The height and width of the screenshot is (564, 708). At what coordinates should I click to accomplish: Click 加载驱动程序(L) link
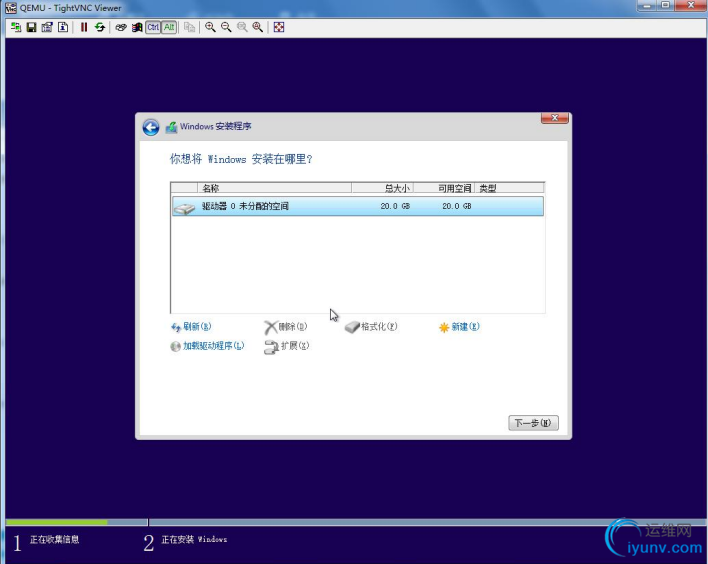click(207, 346)
